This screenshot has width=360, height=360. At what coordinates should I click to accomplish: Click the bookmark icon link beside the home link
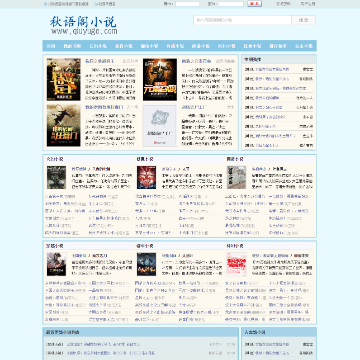pyautogui.click(x=96, y=4)
